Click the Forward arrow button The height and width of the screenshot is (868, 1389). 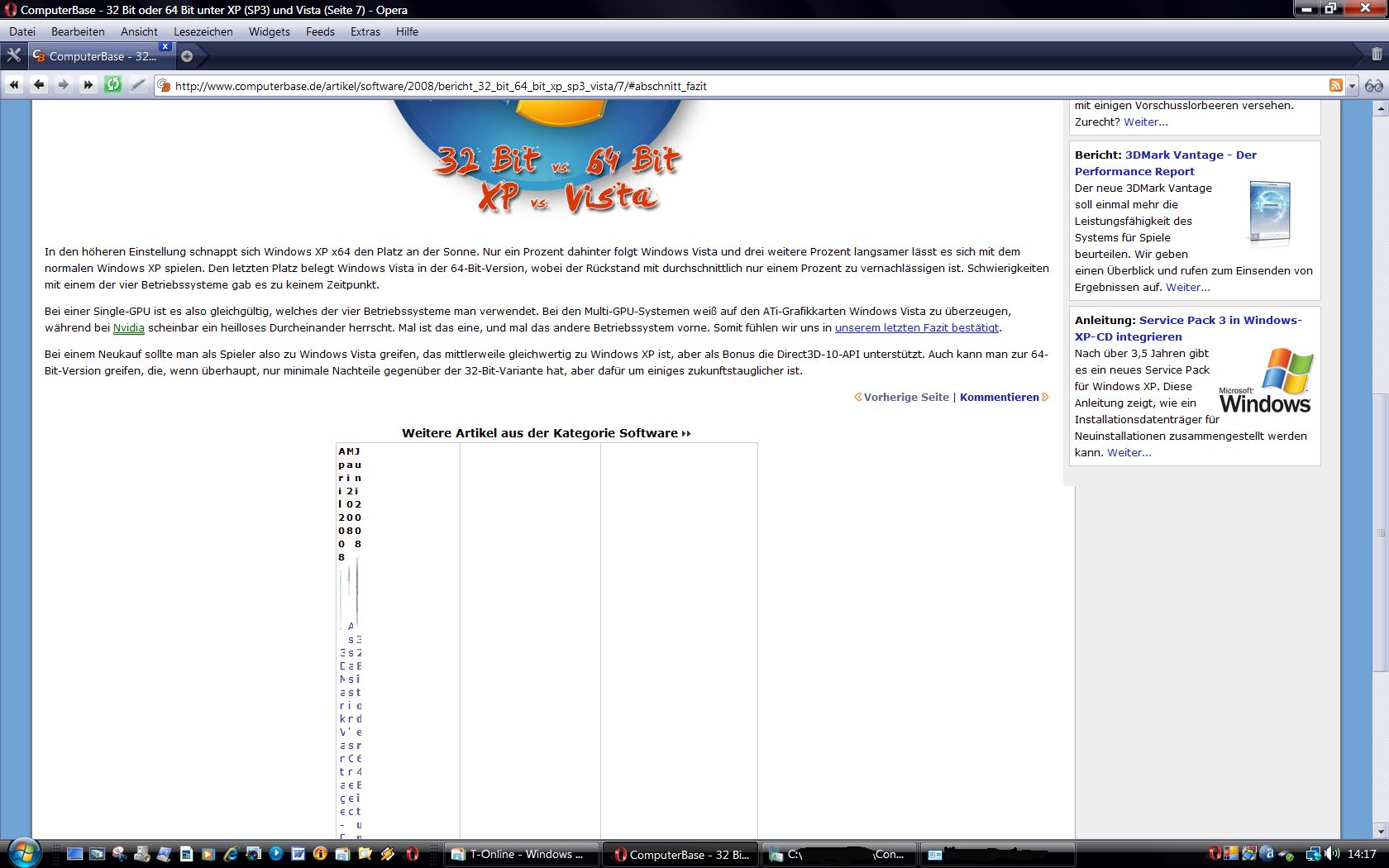point(63,85)
